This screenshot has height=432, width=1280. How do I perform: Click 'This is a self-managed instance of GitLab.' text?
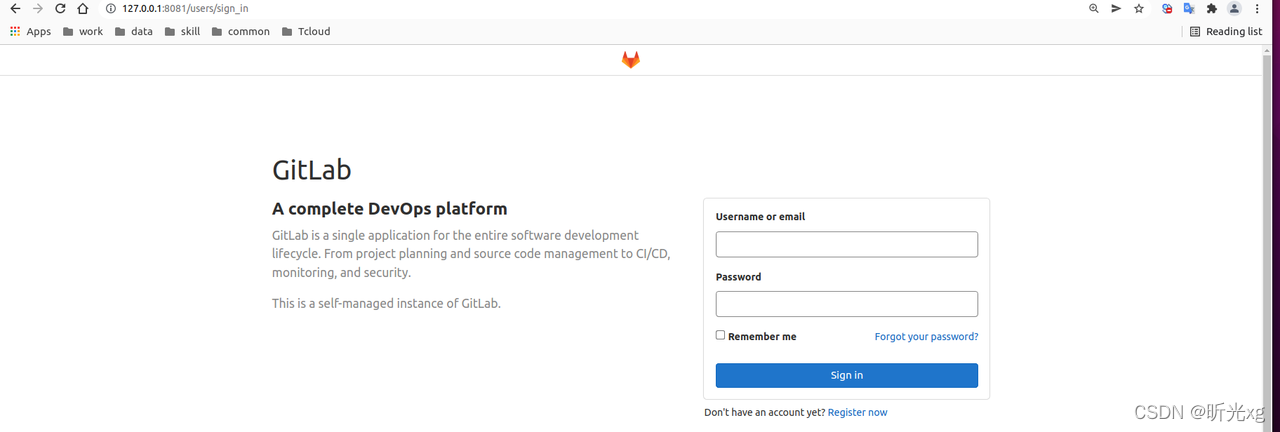[x=386, y=303]
